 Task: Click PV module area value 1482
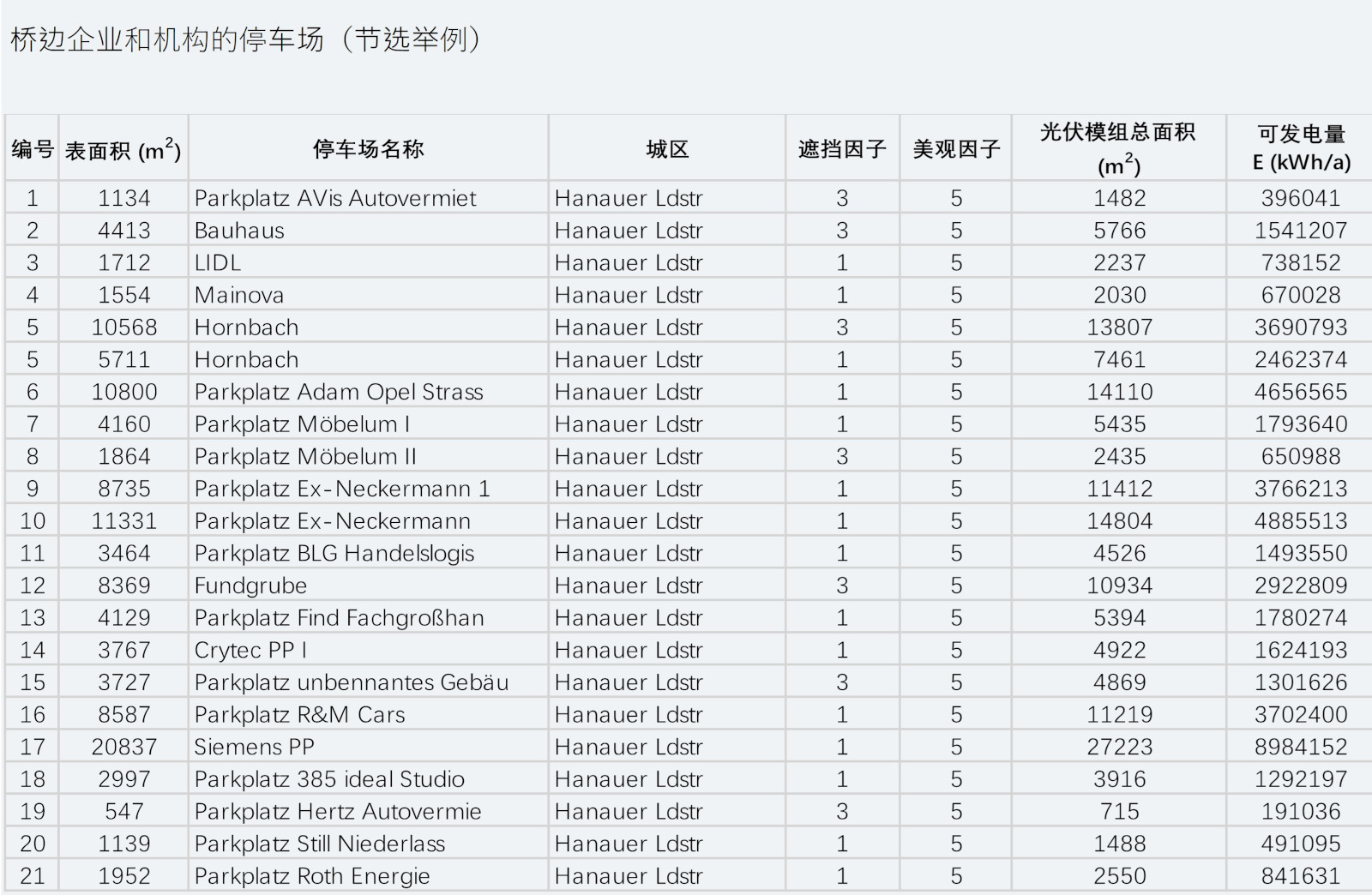click(x=1120, y=198)
